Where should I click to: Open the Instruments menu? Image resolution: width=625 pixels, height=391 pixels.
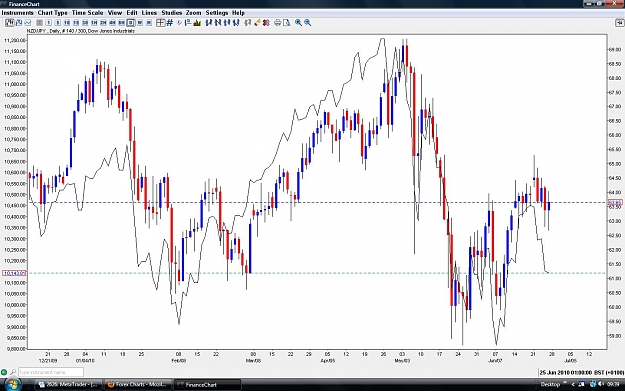18,13
